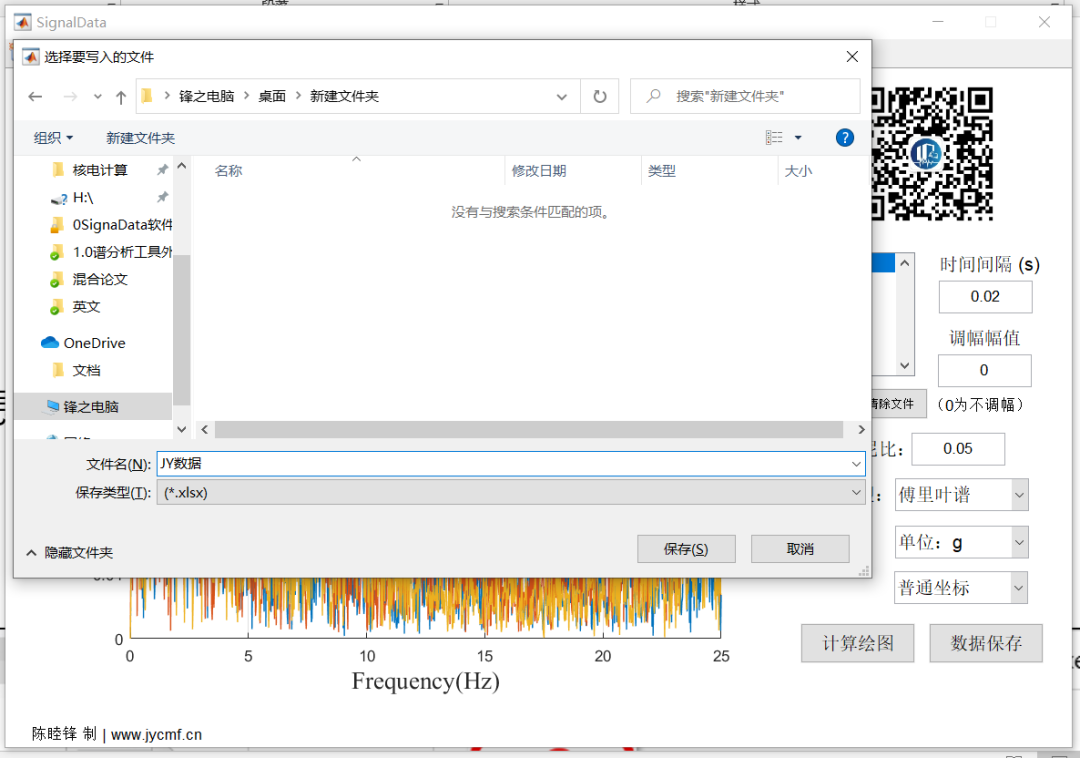Click the 保存(S) button
This screenshot has height=758, width=1080.
pyautogui.click(x=686, y=548)
